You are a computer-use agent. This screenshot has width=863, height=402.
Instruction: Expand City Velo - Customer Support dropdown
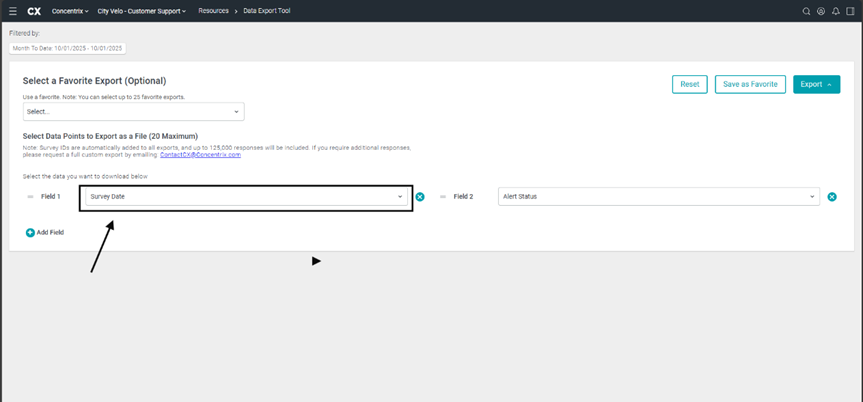(x=141, y=11)
